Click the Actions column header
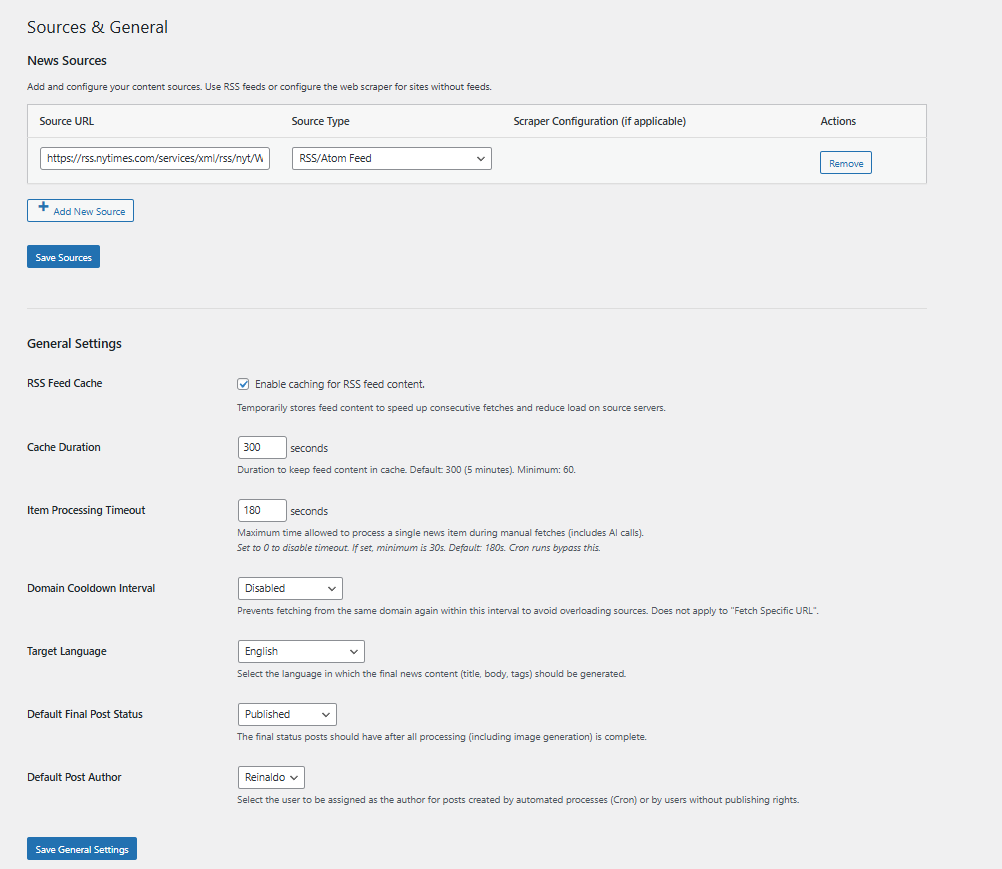Image resolution: width=1002 pixels, height=869 pixels. tap(838, 121)
